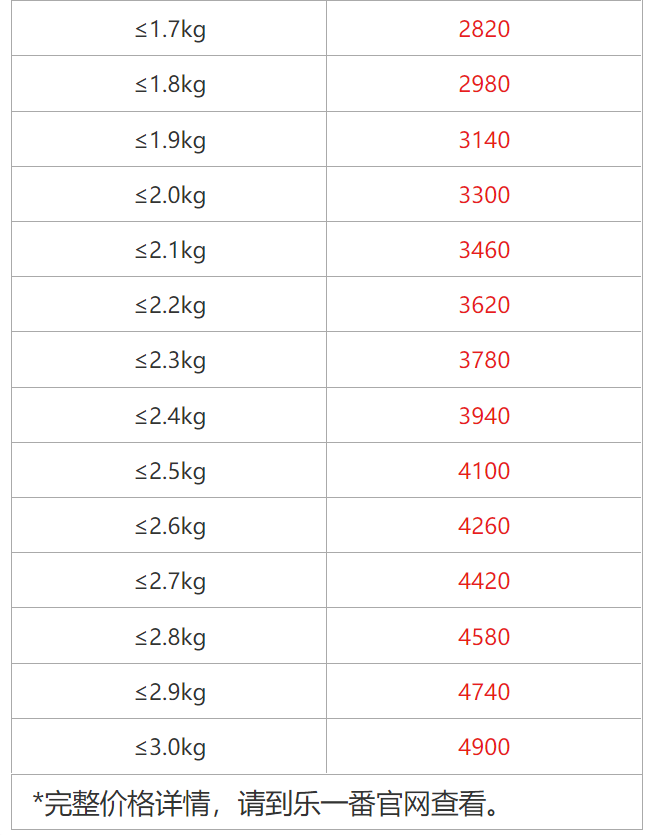Click the price 4420 cell
This screenshot has height=835, width=652.
[x=484, y=581]
